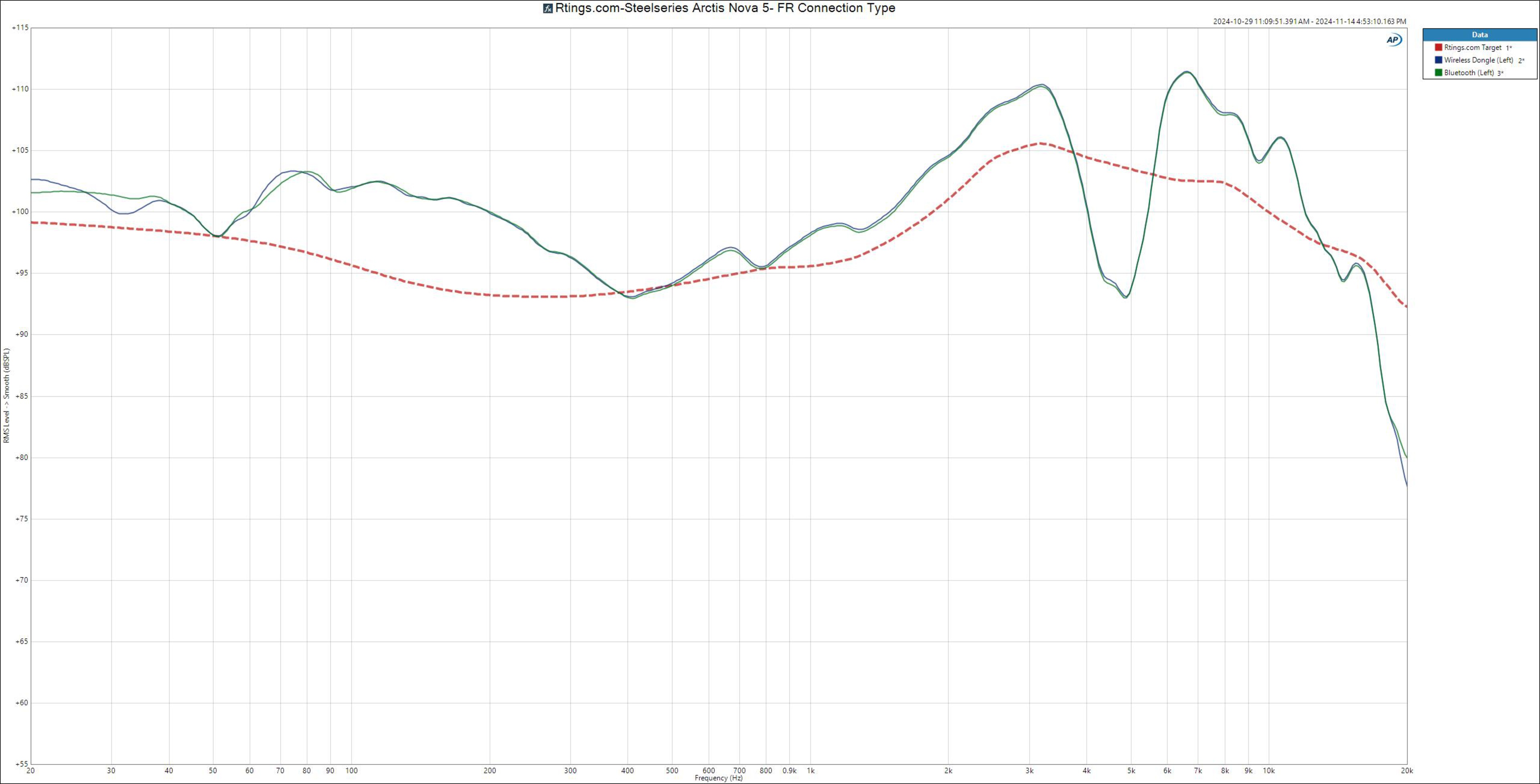Click the '2*' marker after Wireless Dongle
Image resolution: width=1540 pixels, height=784 pixels.
tap(1522, 61)
